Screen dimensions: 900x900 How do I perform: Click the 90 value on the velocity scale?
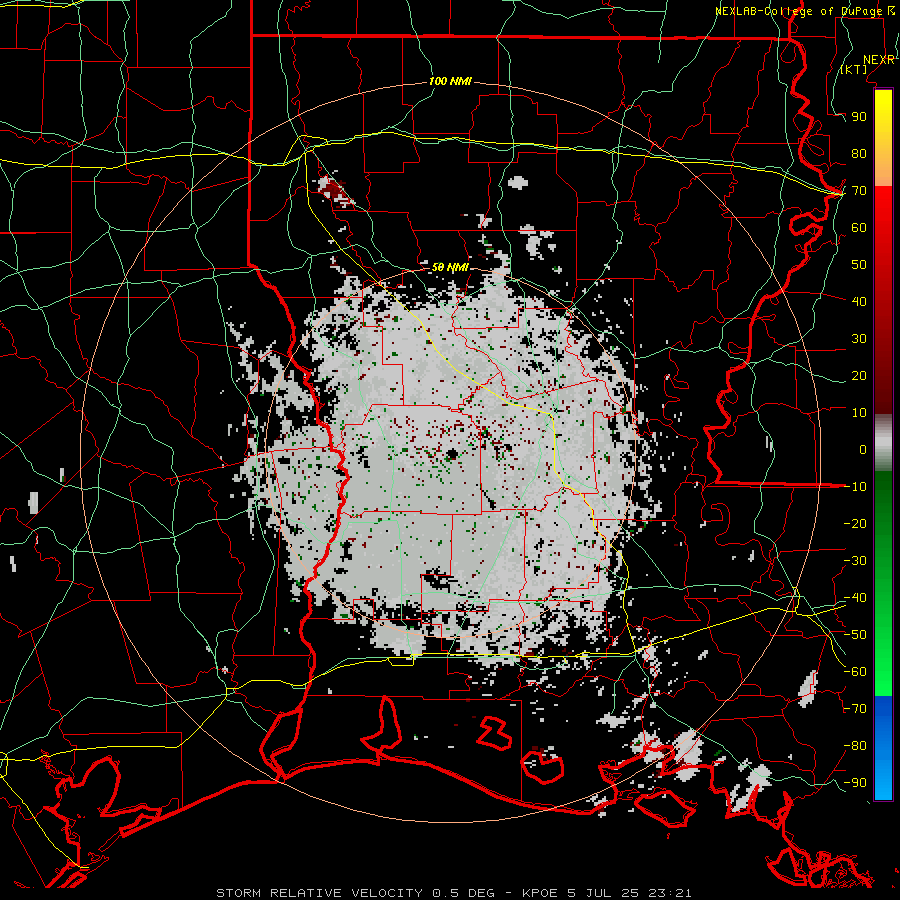859,117
